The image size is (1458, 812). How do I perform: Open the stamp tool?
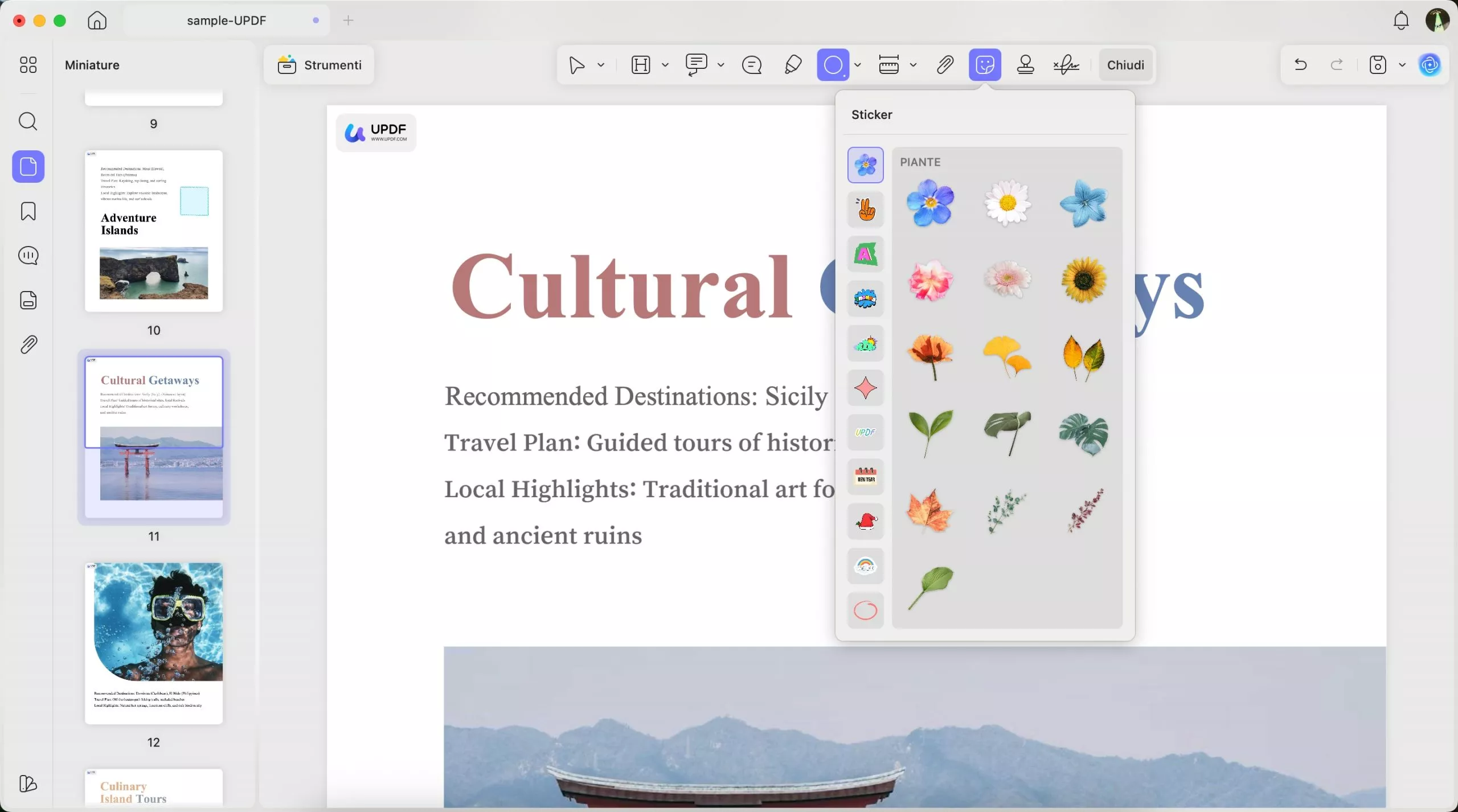coord(1025,64)
